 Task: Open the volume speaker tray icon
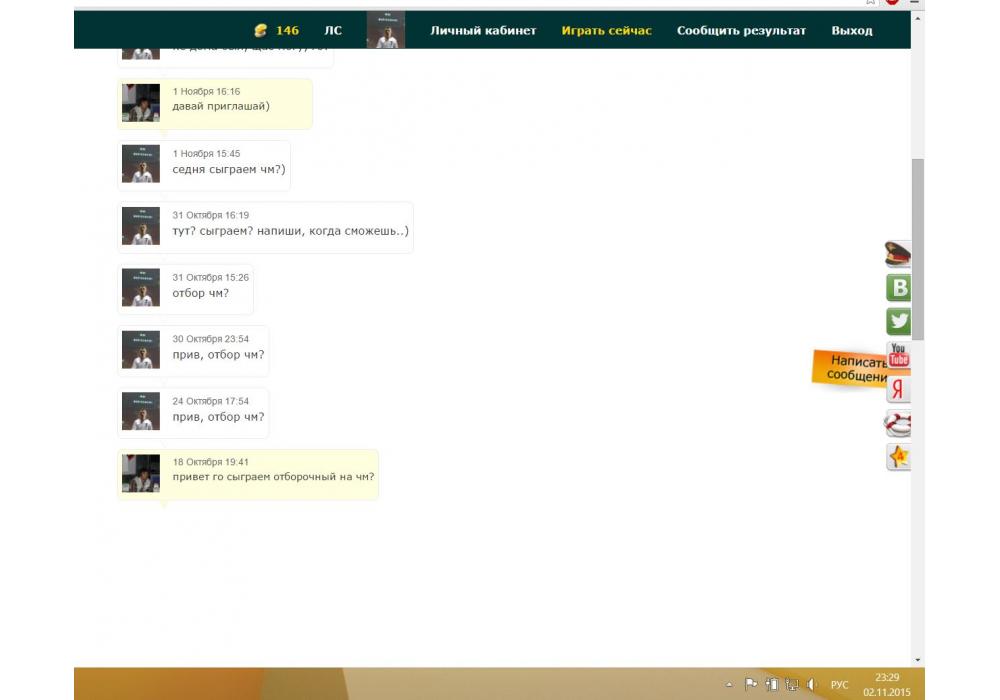(x=811, y=685)
